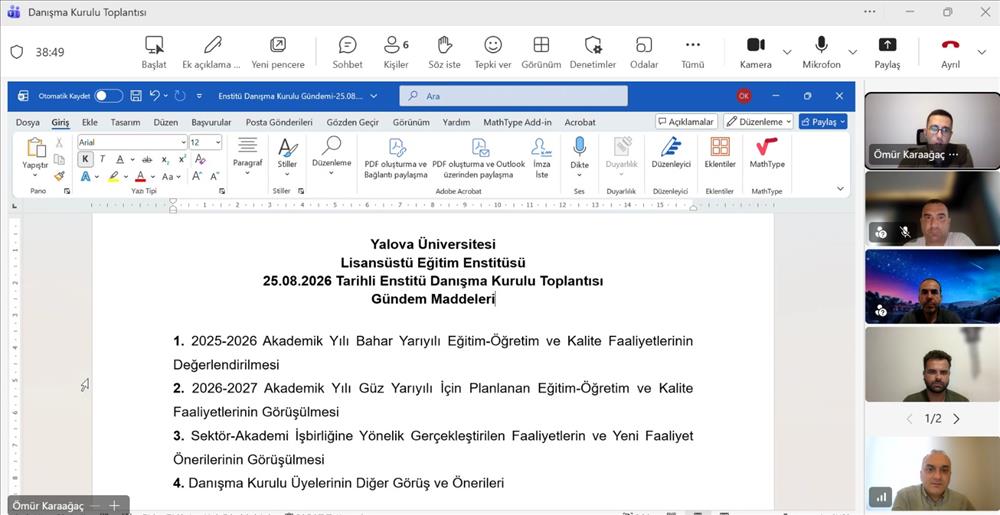Apply yellow text highlight color
The width and height of the screenshot is (1000, 515).
pos(113,177)
